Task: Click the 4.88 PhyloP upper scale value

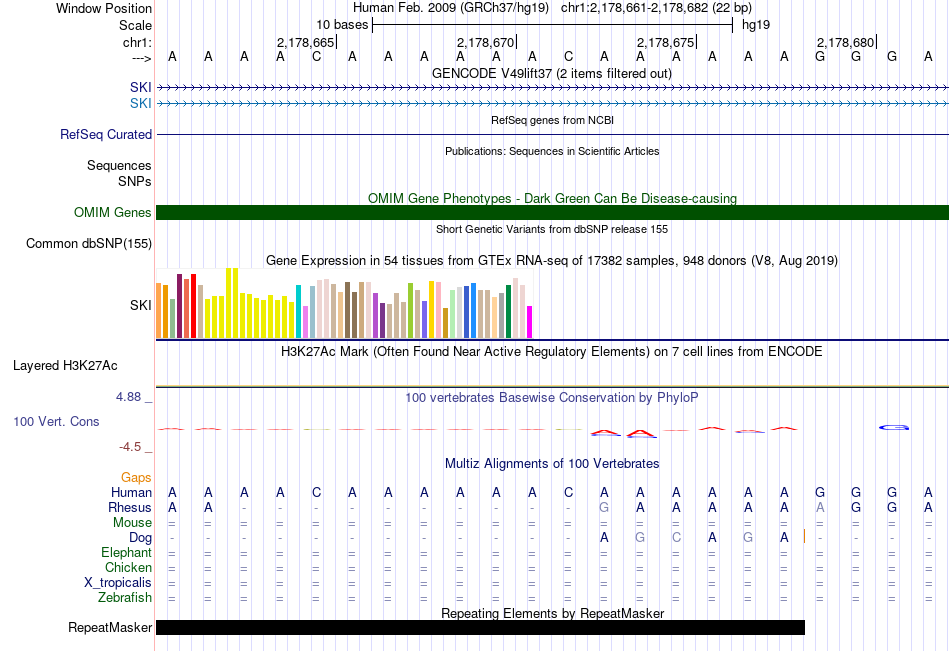Action: [x=128, y=396]
